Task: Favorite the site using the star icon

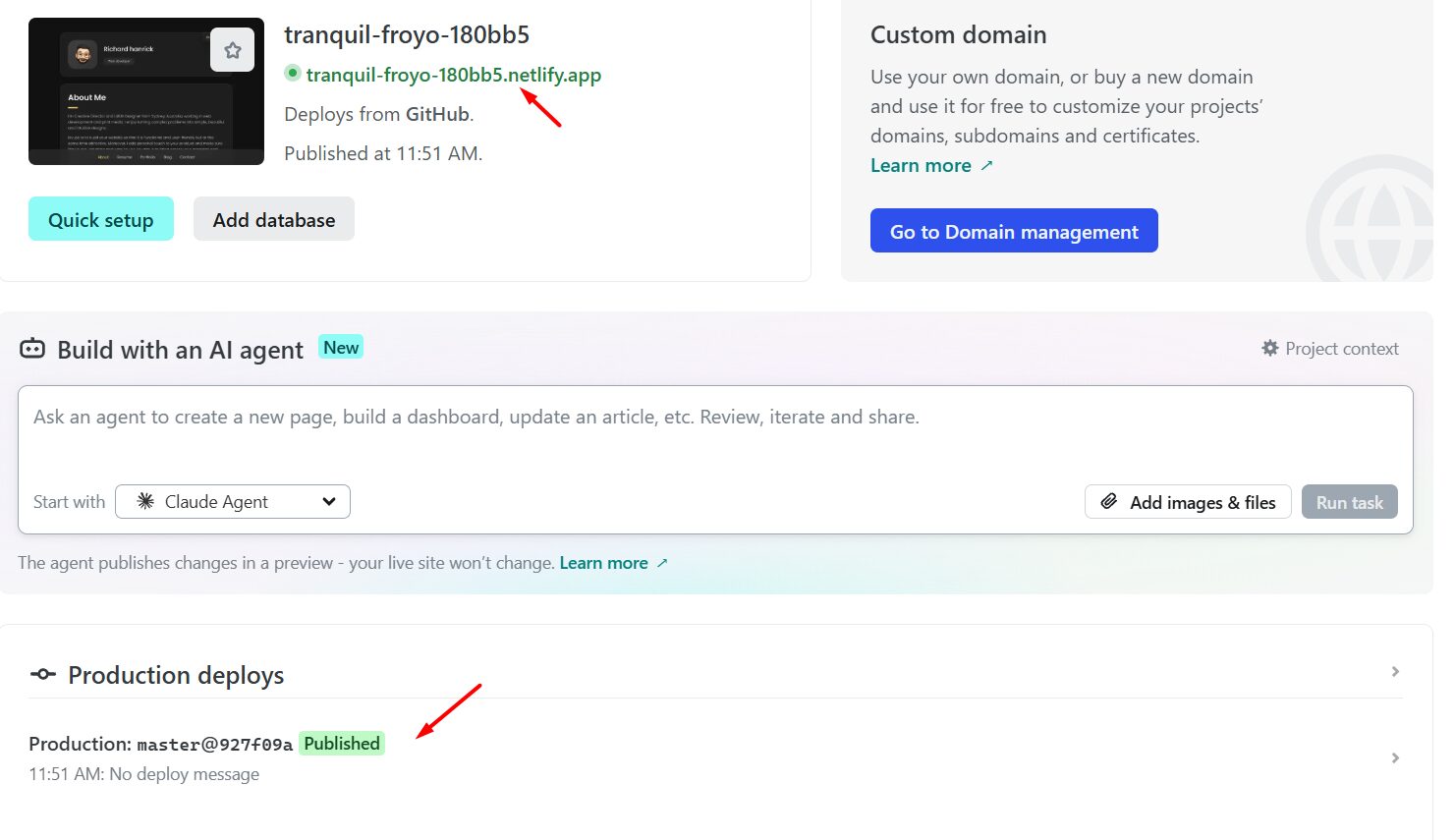Action: pos(232,48)
